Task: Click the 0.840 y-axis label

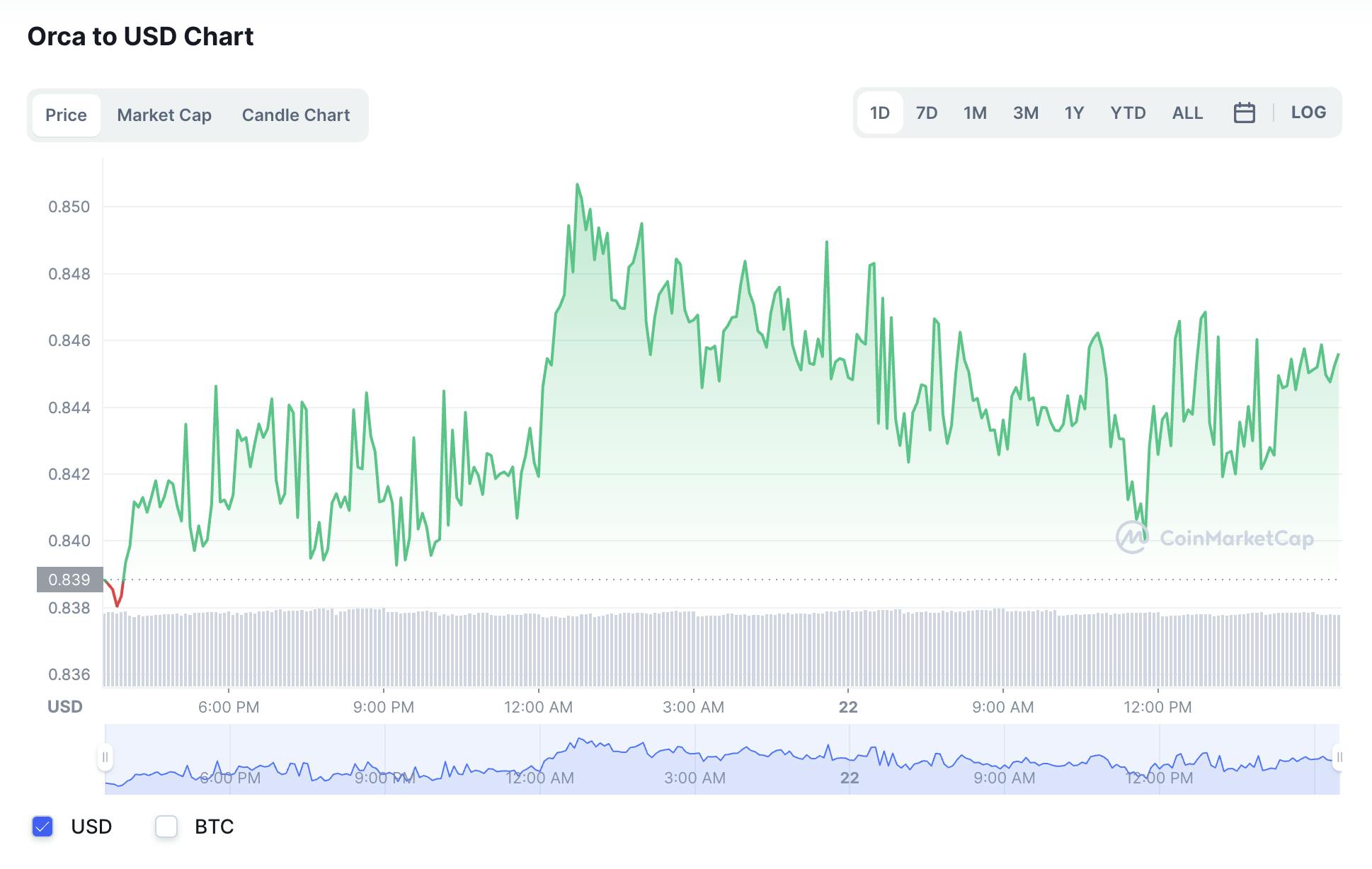Action: pyautogui.click(x=69, y=541)
